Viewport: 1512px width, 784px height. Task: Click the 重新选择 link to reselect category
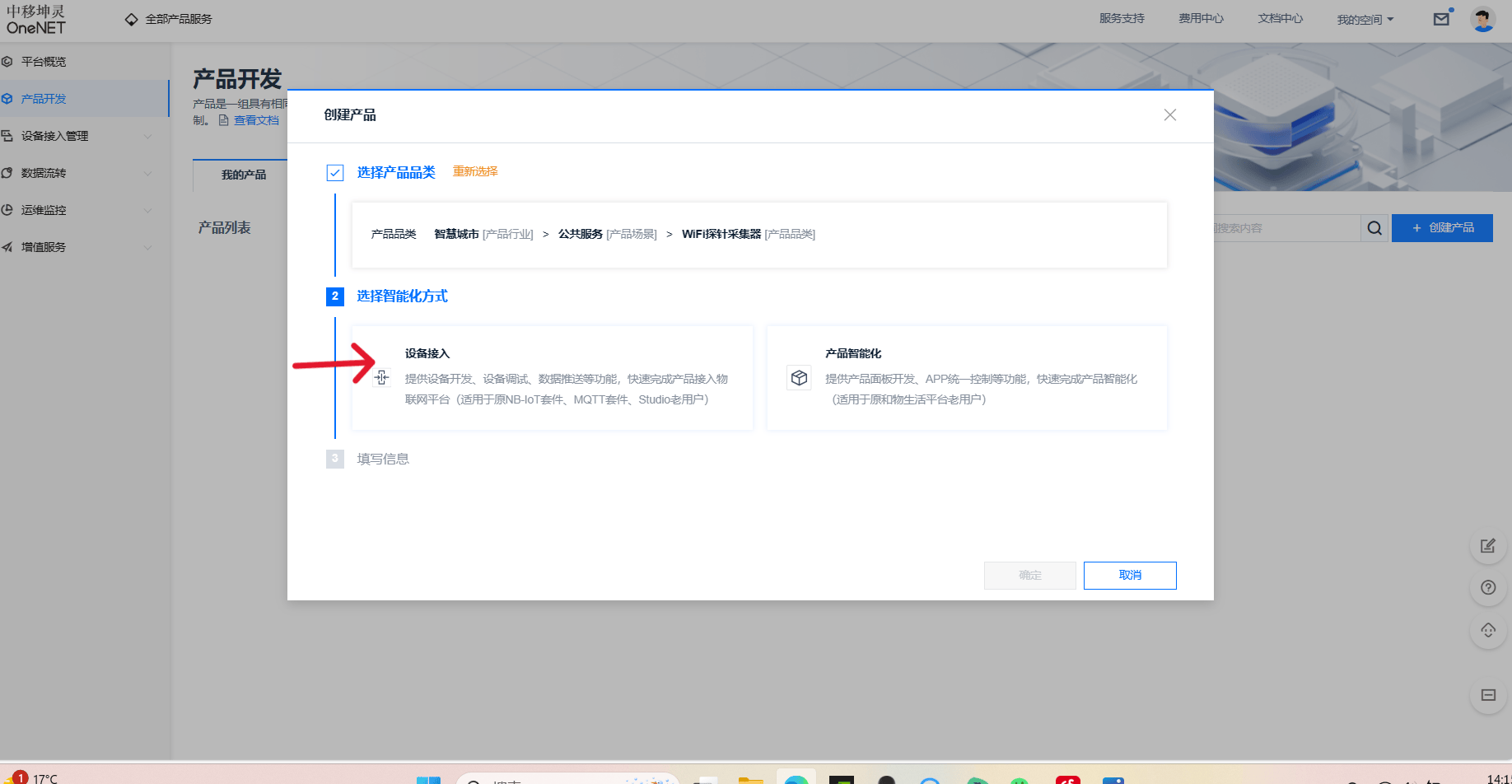(x=474, y=170)
